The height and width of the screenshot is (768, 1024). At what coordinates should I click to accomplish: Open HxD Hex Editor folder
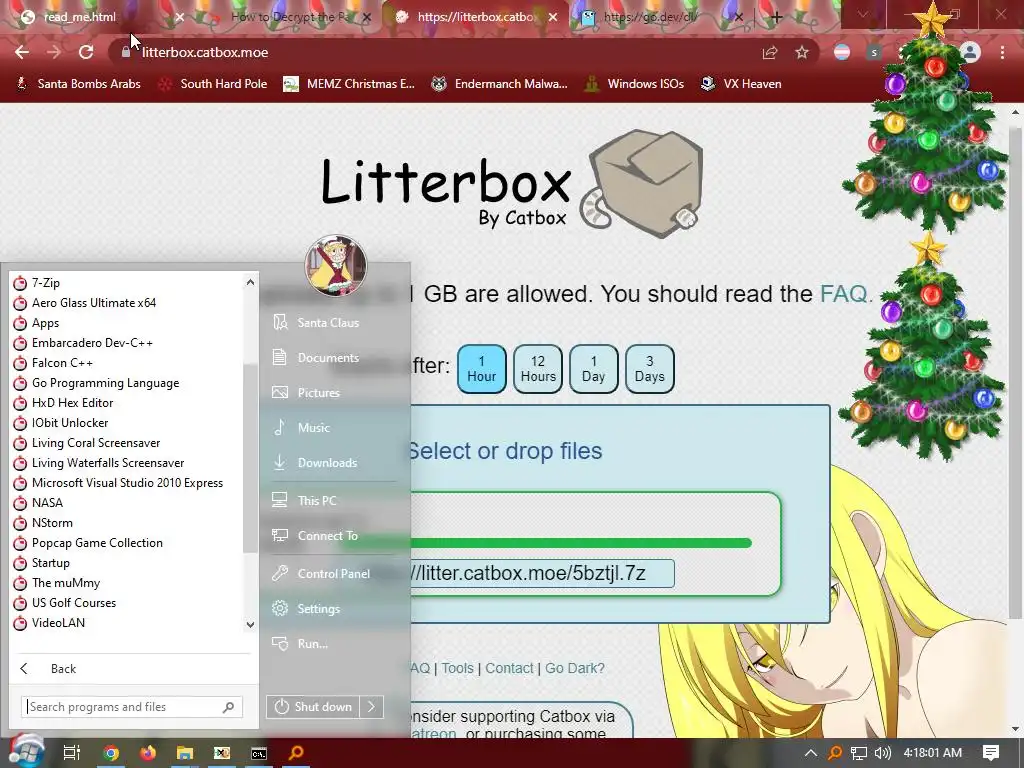coord(127,403)
